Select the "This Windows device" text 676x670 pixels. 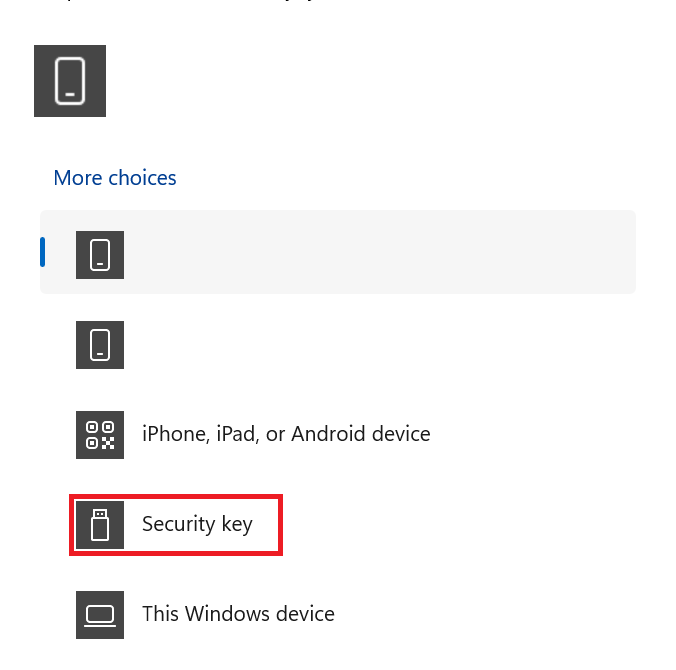tap(238, 614)
